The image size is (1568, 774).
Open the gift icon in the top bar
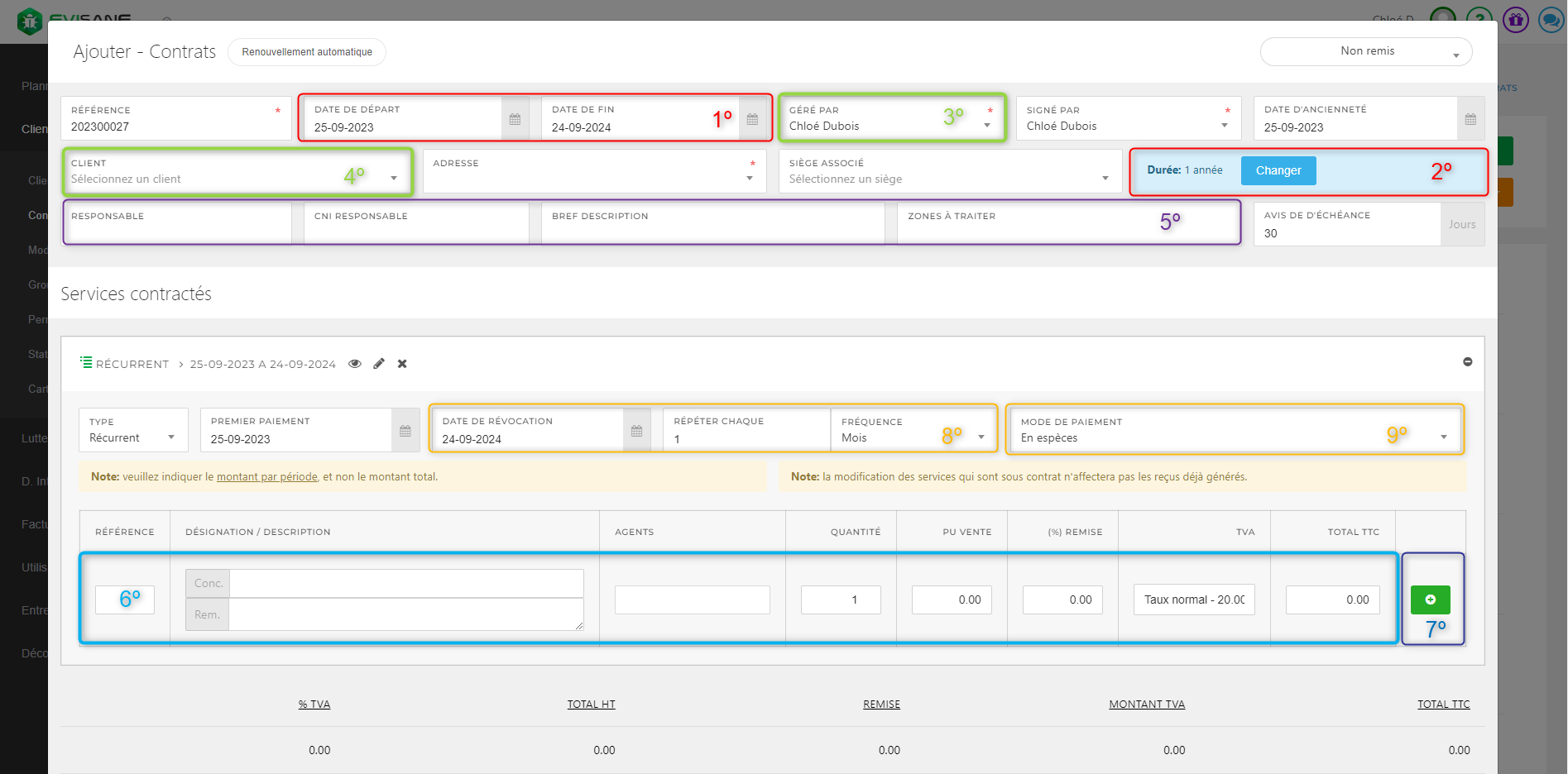[1516, 19]
